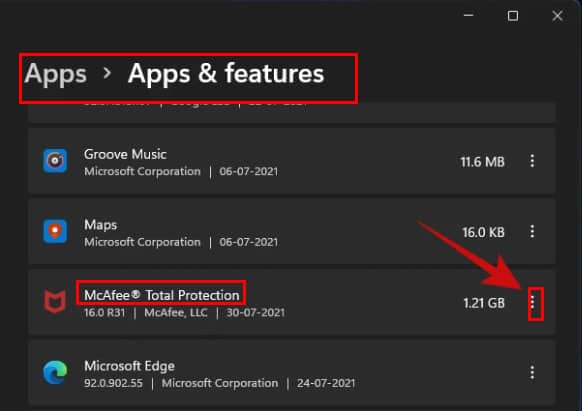Open McAfee Total Protection three-dot menu
Screen dimensions: 582x411
533,302
